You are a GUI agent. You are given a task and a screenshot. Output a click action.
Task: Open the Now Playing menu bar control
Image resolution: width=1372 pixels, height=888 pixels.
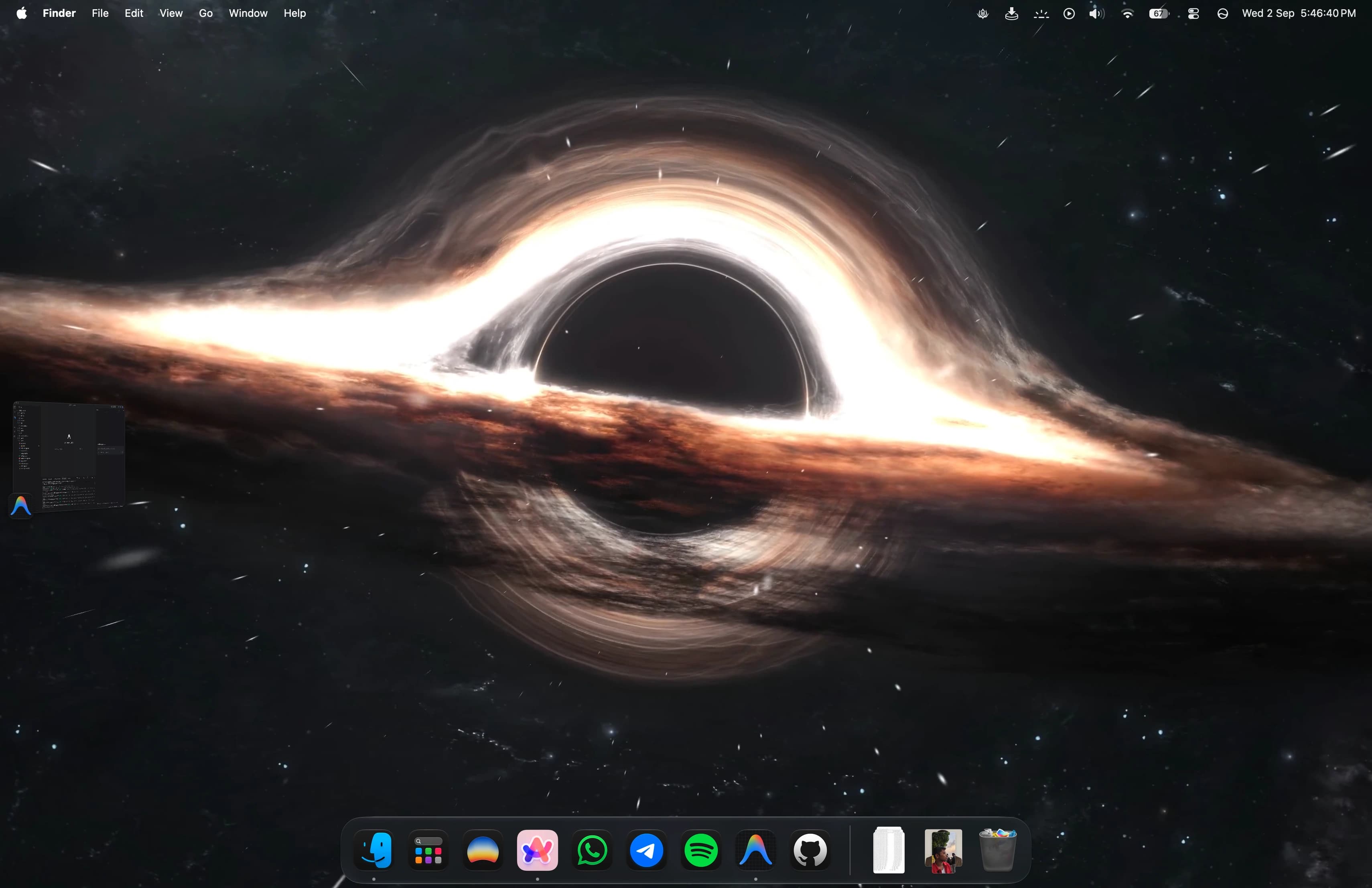1069,13
